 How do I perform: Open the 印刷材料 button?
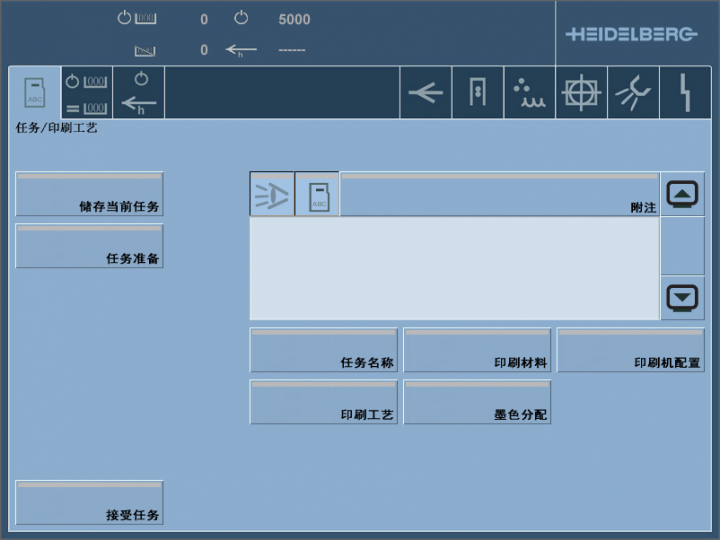[477, 350]
